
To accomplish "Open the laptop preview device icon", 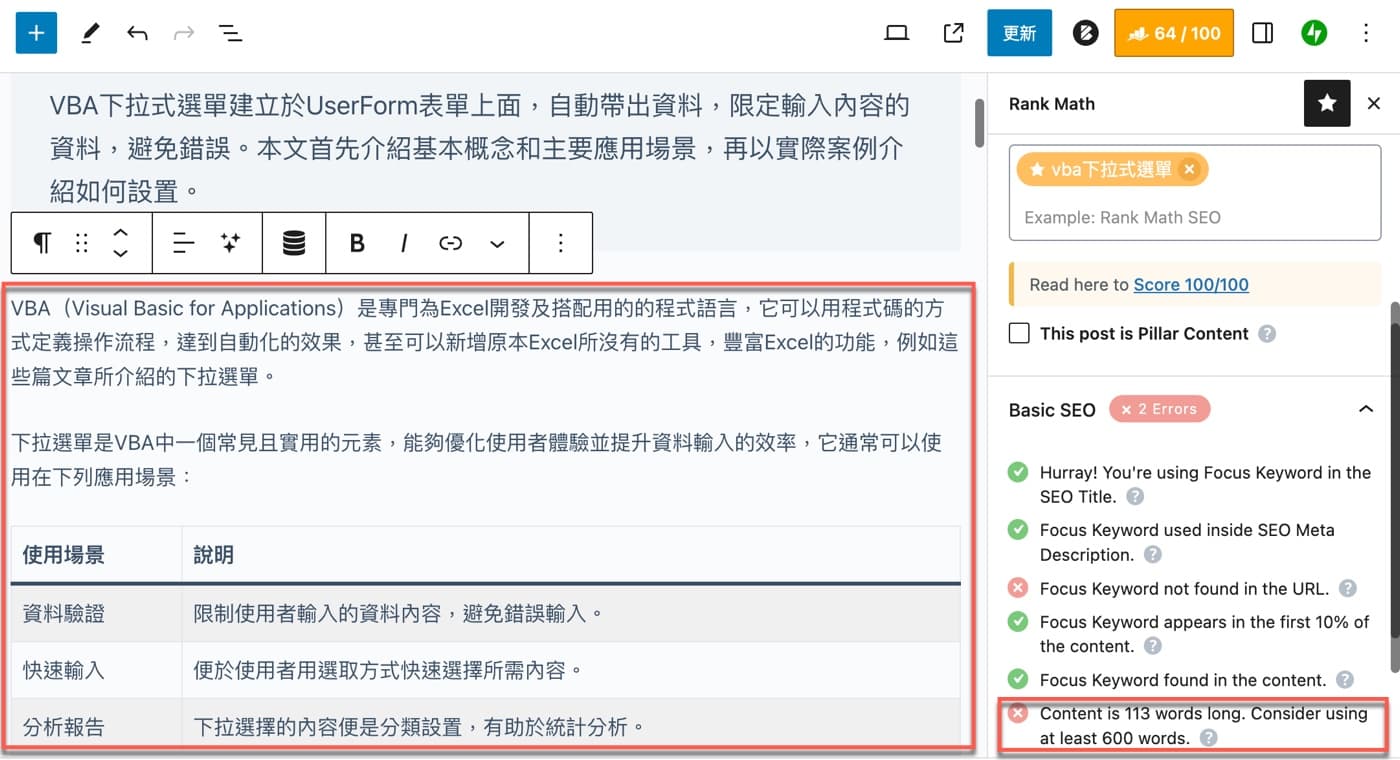I will coord(897,33).
